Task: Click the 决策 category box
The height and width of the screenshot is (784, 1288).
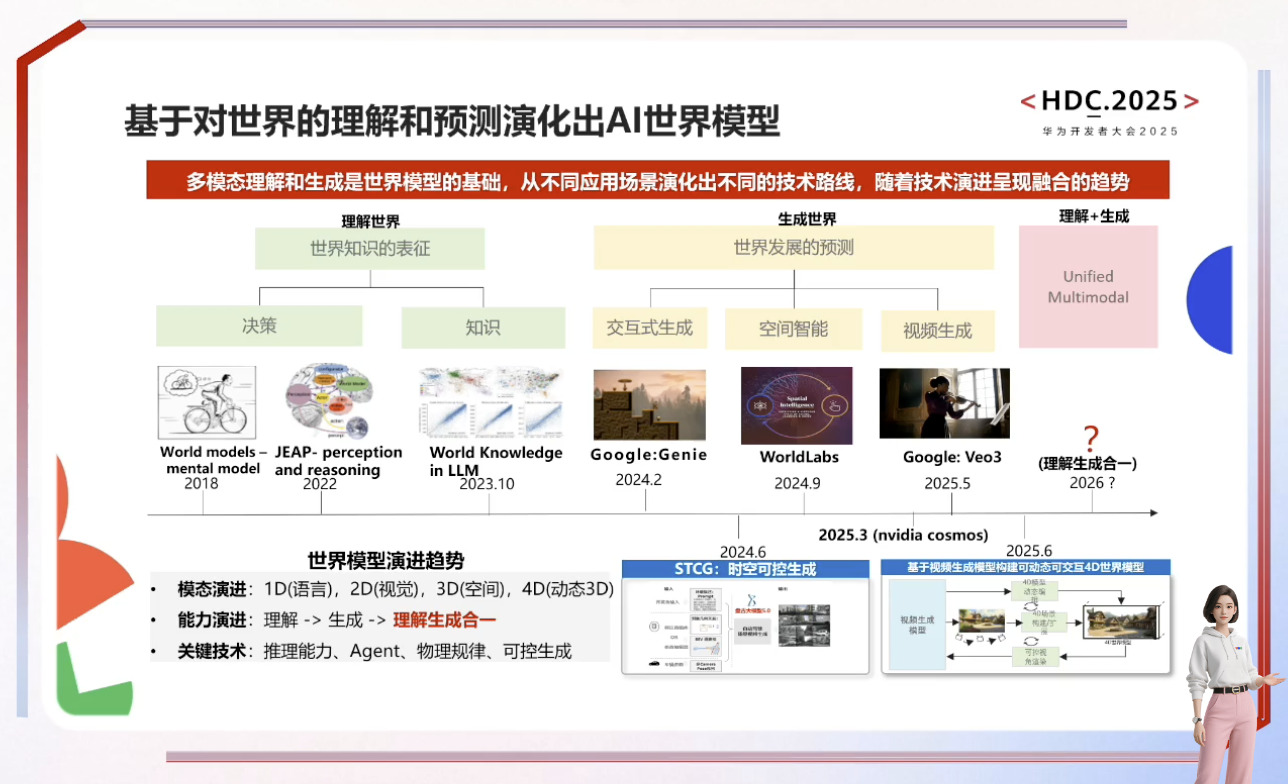Action: click(259, 326)
